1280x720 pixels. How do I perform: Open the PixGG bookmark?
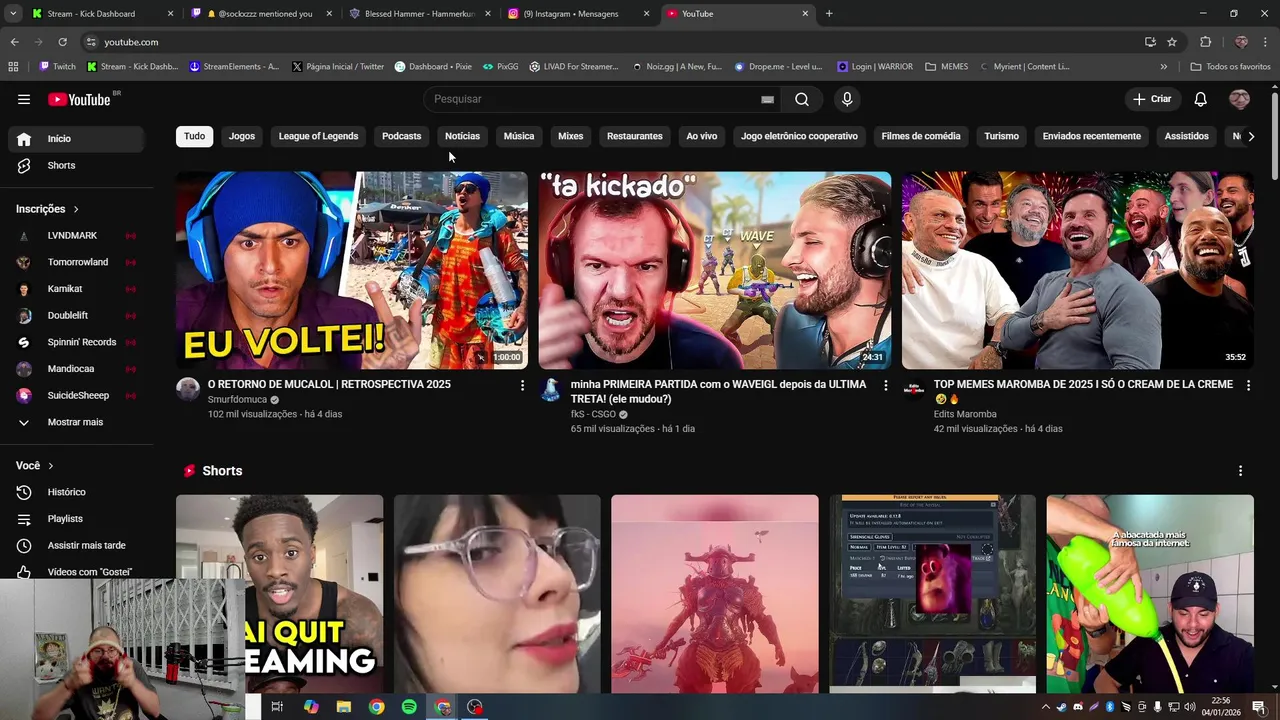tap(500, 67)
